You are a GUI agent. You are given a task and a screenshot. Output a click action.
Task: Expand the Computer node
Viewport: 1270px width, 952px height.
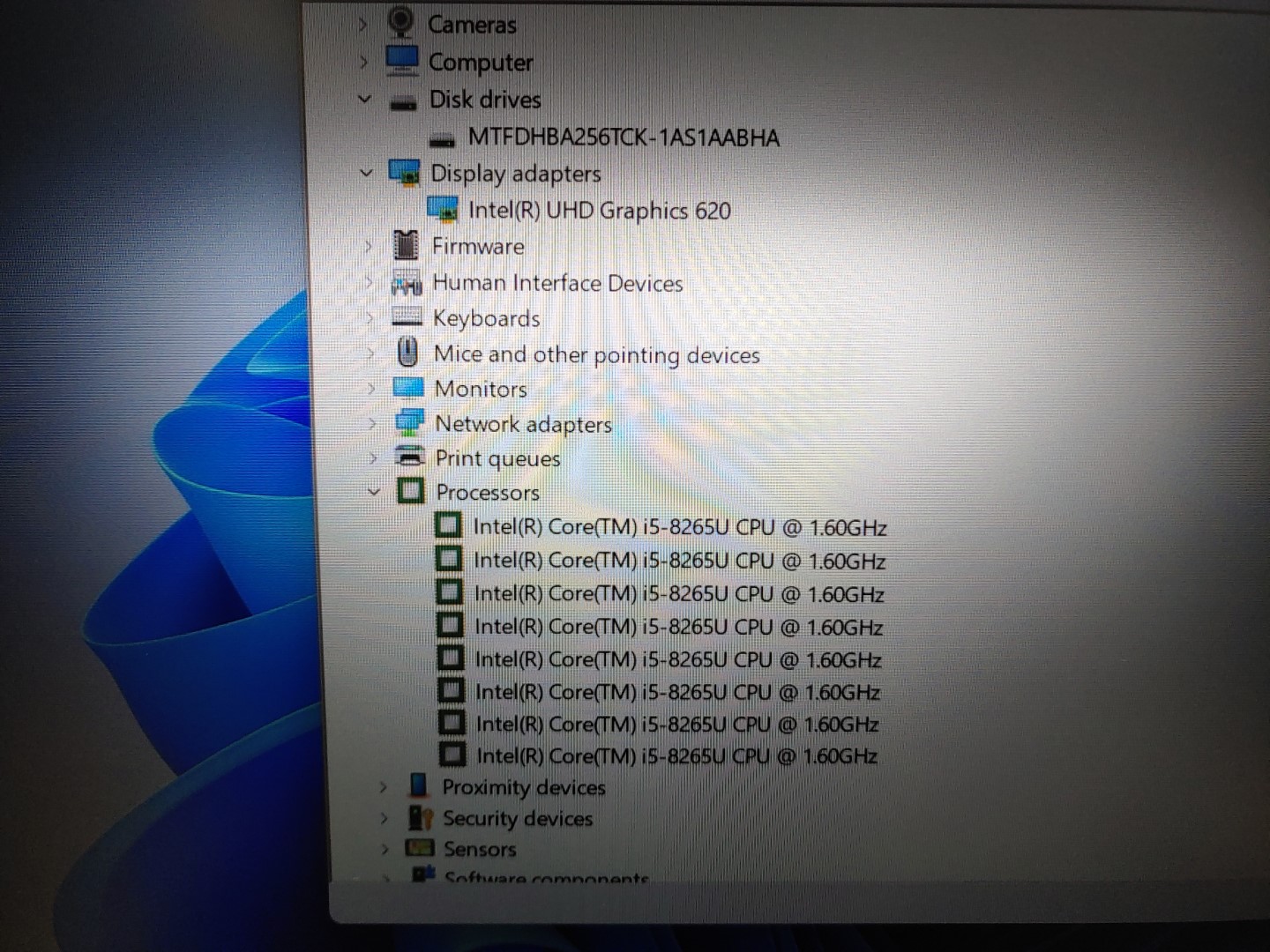click(363, 63)
